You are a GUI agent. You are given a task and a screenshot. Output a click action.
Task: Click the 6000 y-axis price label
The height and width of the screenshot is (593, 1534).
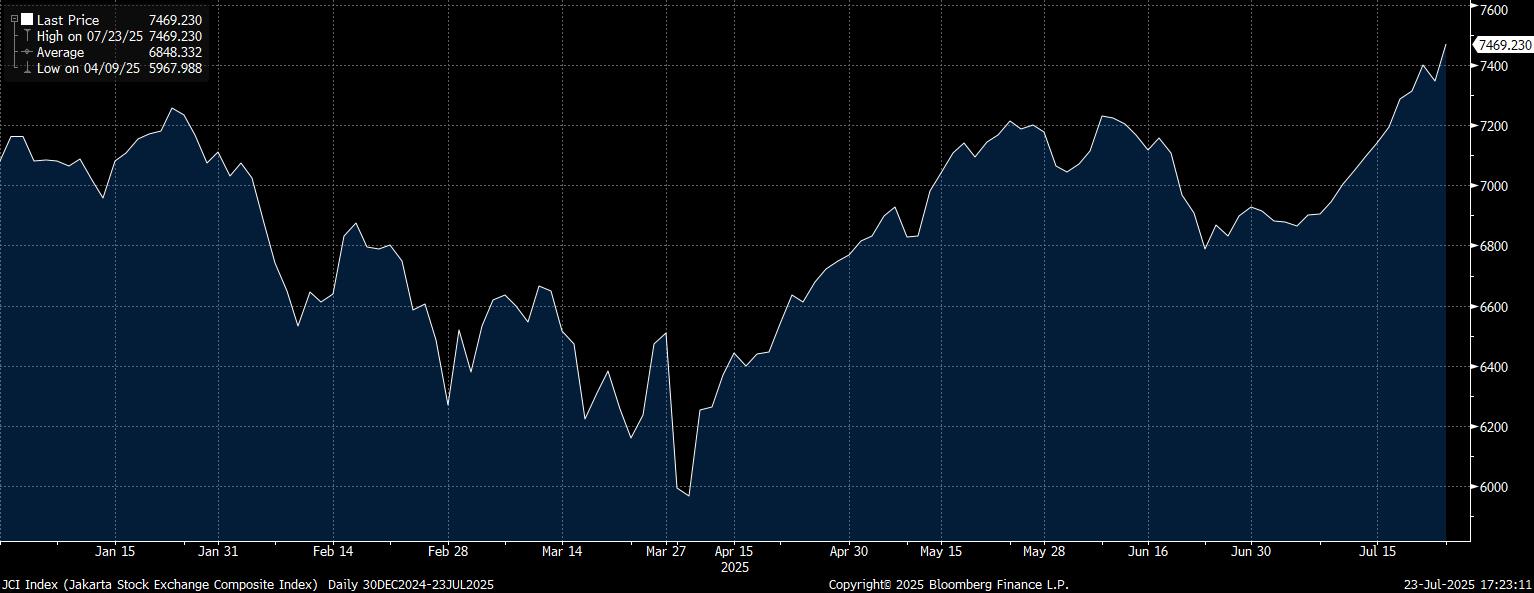pos(1493,488)
